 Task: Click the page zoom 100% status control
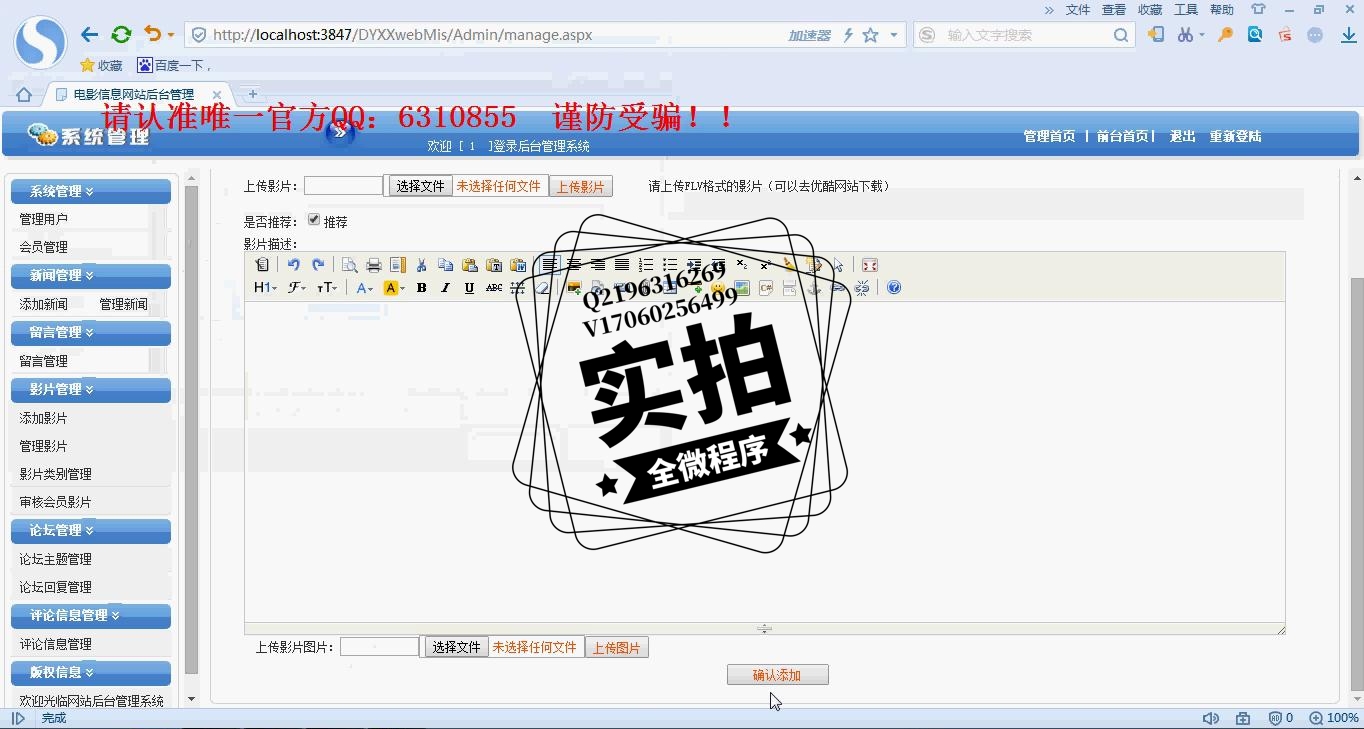coord(1334,718)
